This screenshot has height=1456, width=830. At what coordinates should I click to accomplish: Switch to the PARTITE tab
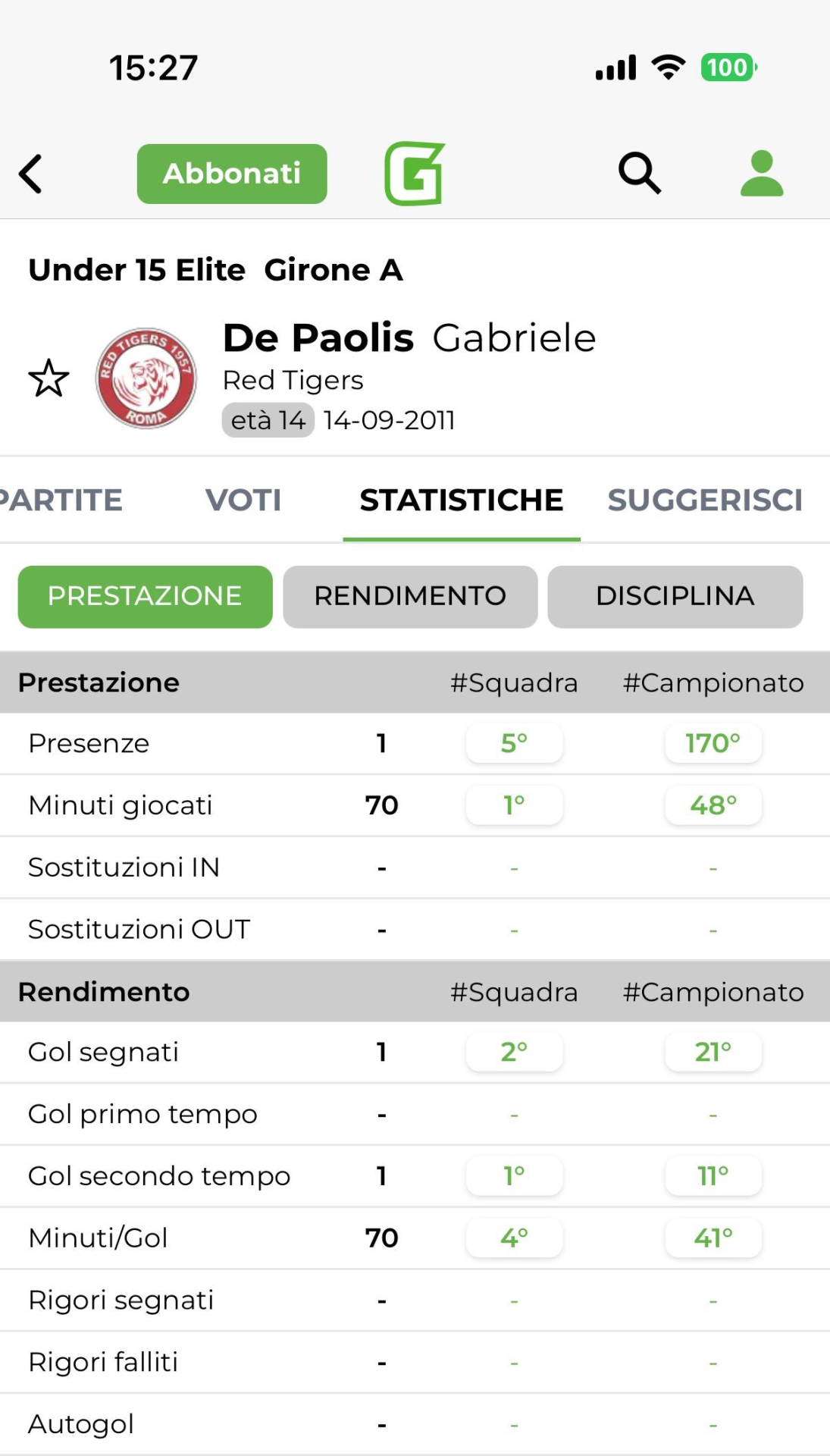61,500
